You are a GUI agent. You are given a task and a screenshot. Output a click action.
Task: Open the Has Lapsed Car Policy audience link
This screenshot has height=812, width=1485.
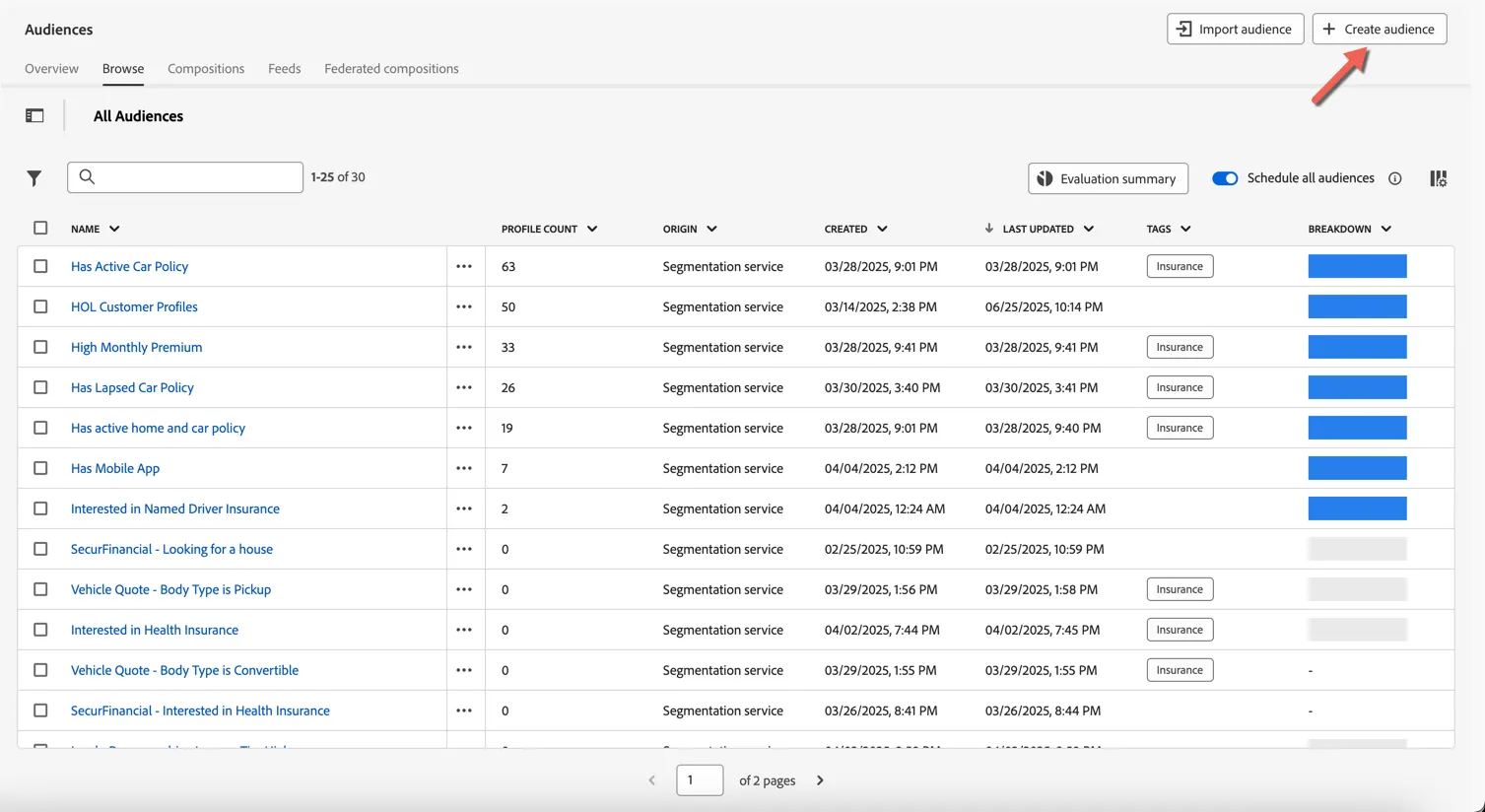(x=132, y=387)
